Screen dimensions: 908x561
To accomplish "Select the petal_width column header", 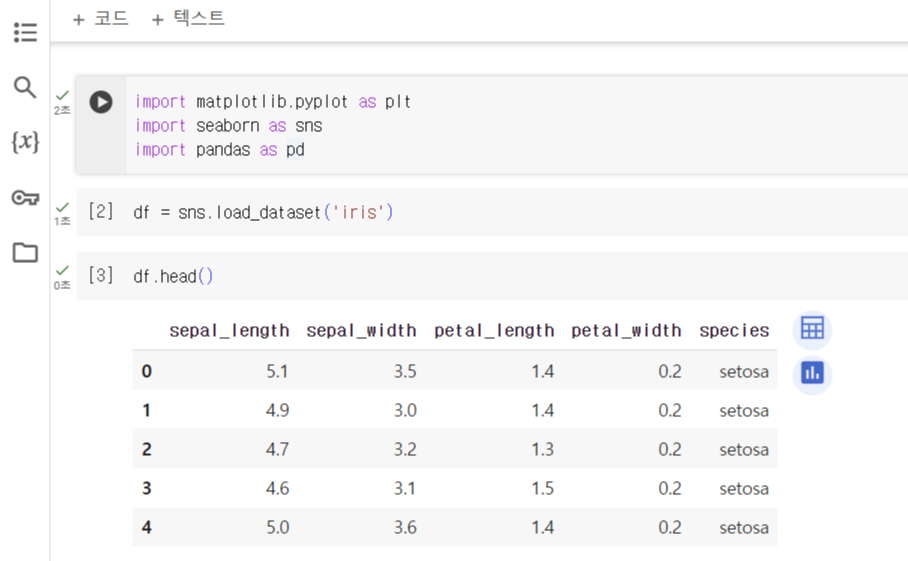I will tap(626, 331).
